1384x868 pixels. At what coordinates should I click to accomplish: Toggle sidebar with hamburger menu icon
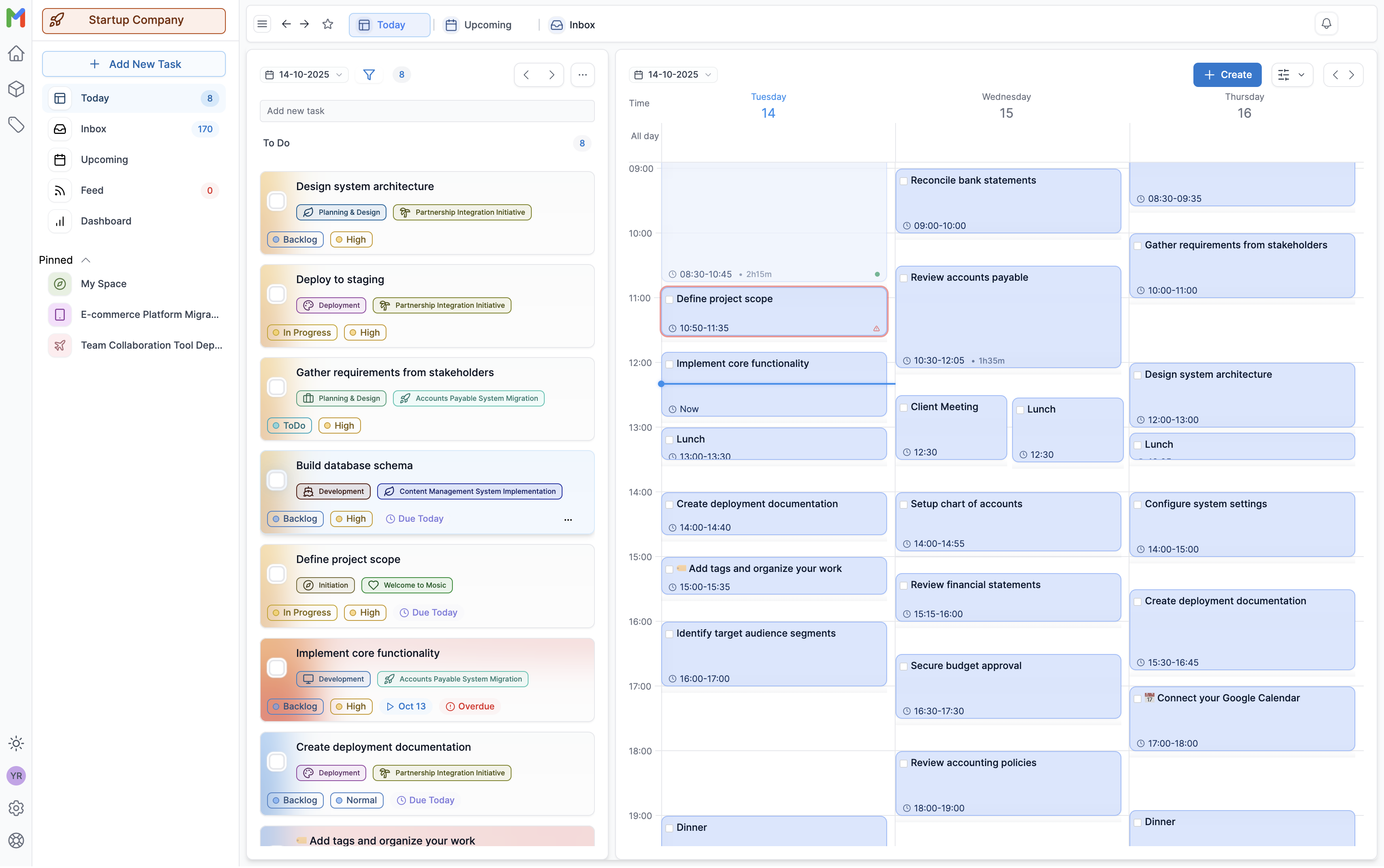(x=263, y=24)
